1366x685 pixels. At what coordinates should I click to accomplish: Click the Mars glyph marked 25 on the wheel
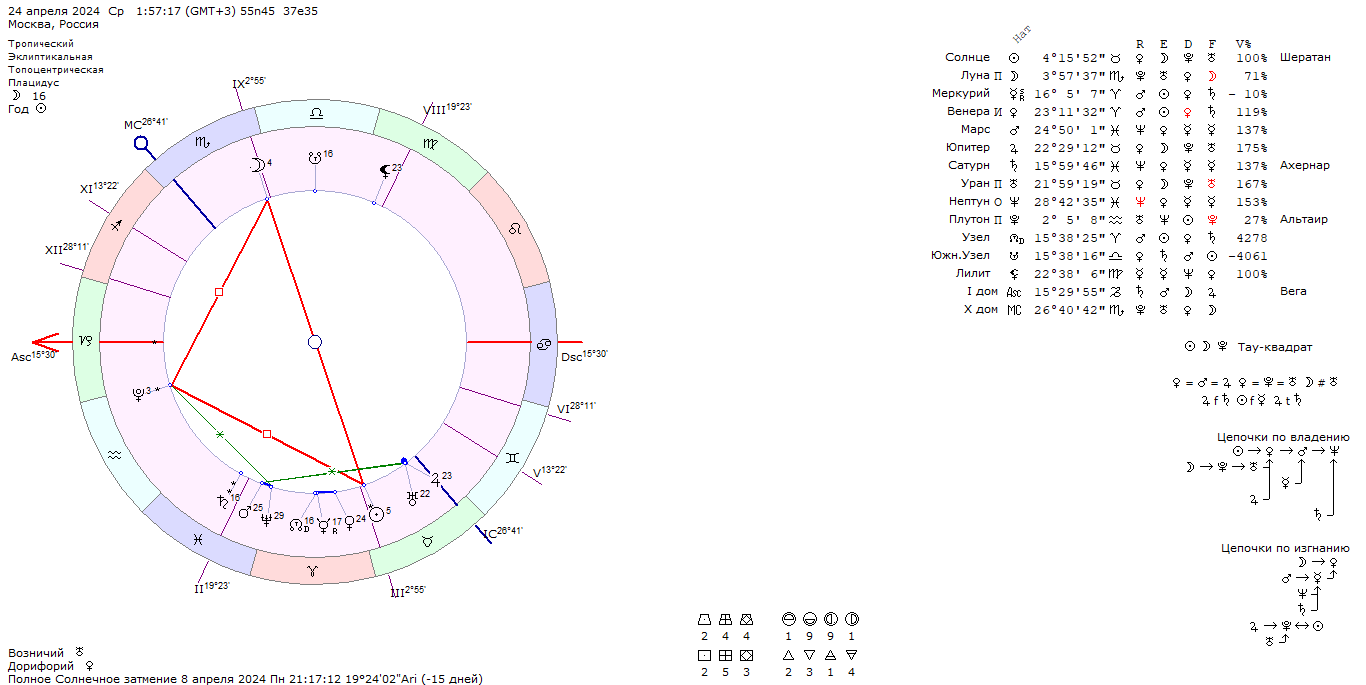pos(244,511)
